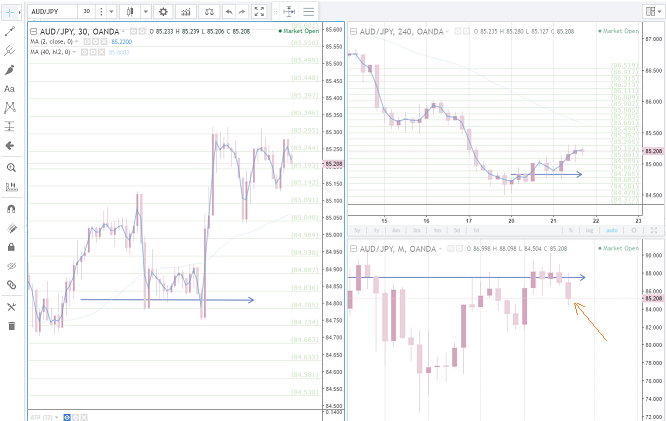Choose the text annotation tool
Screen dimensions: 666x421
pyautogui.click(x=10, y=89)
